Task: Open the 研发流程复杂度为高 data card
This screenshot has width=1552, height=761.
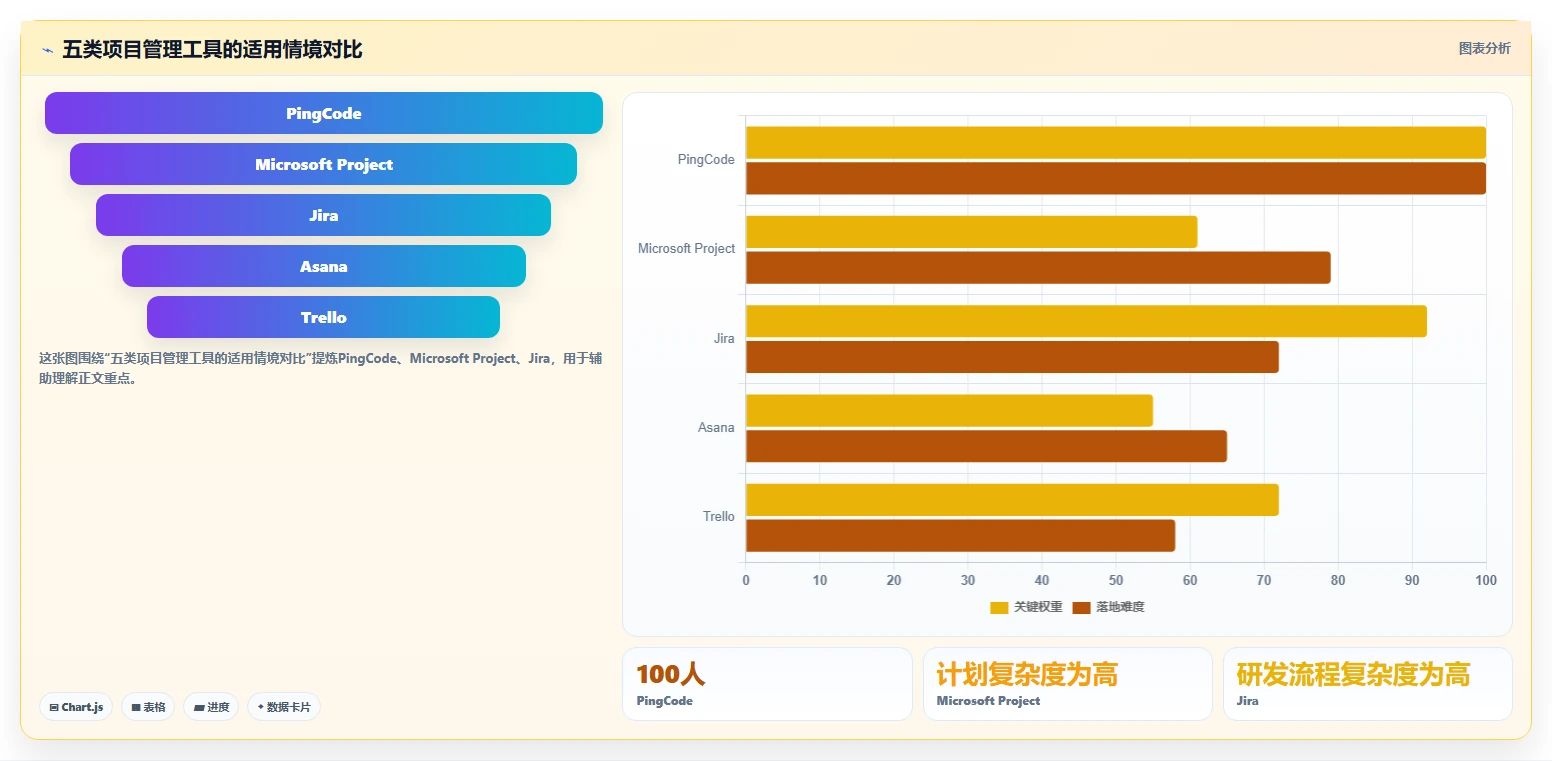Action: click(1367, 684)
